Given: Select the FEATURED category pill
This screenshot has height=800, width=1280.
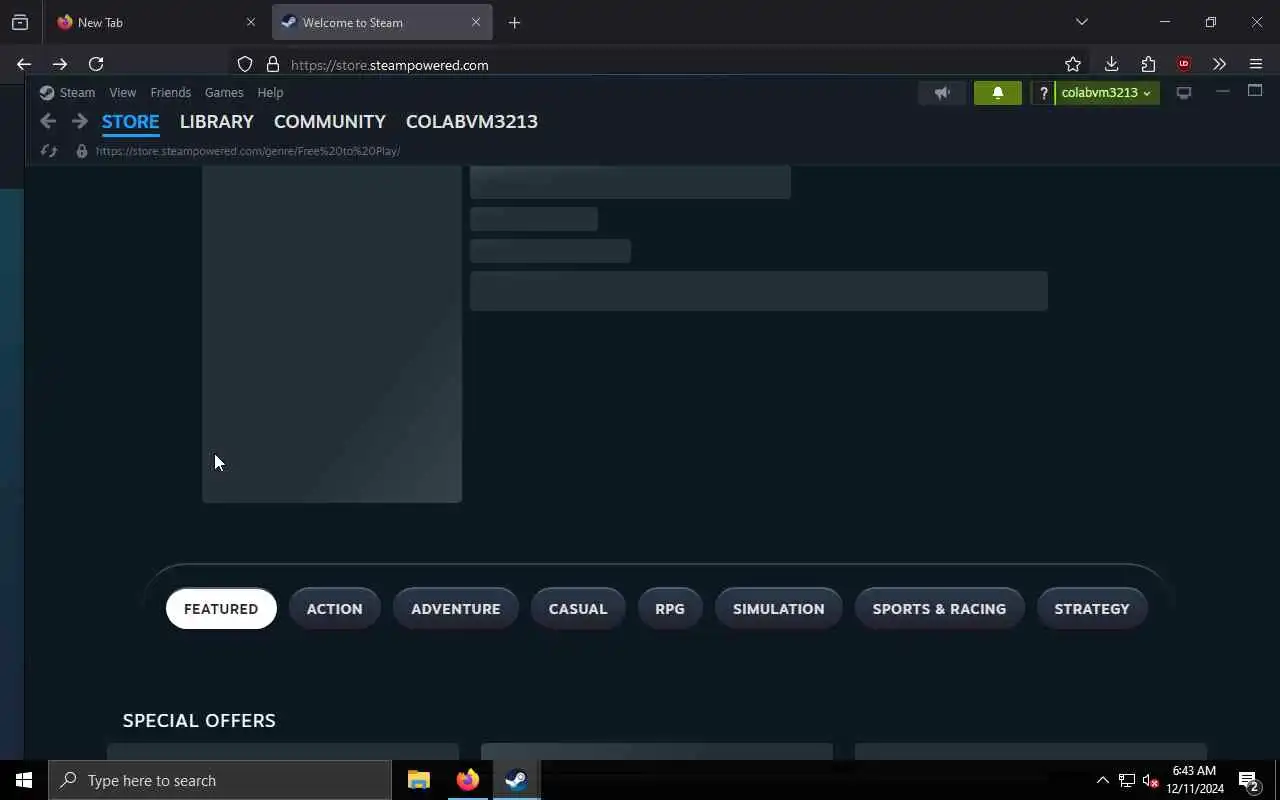Looking at the screenshot, I should (221, 609).
